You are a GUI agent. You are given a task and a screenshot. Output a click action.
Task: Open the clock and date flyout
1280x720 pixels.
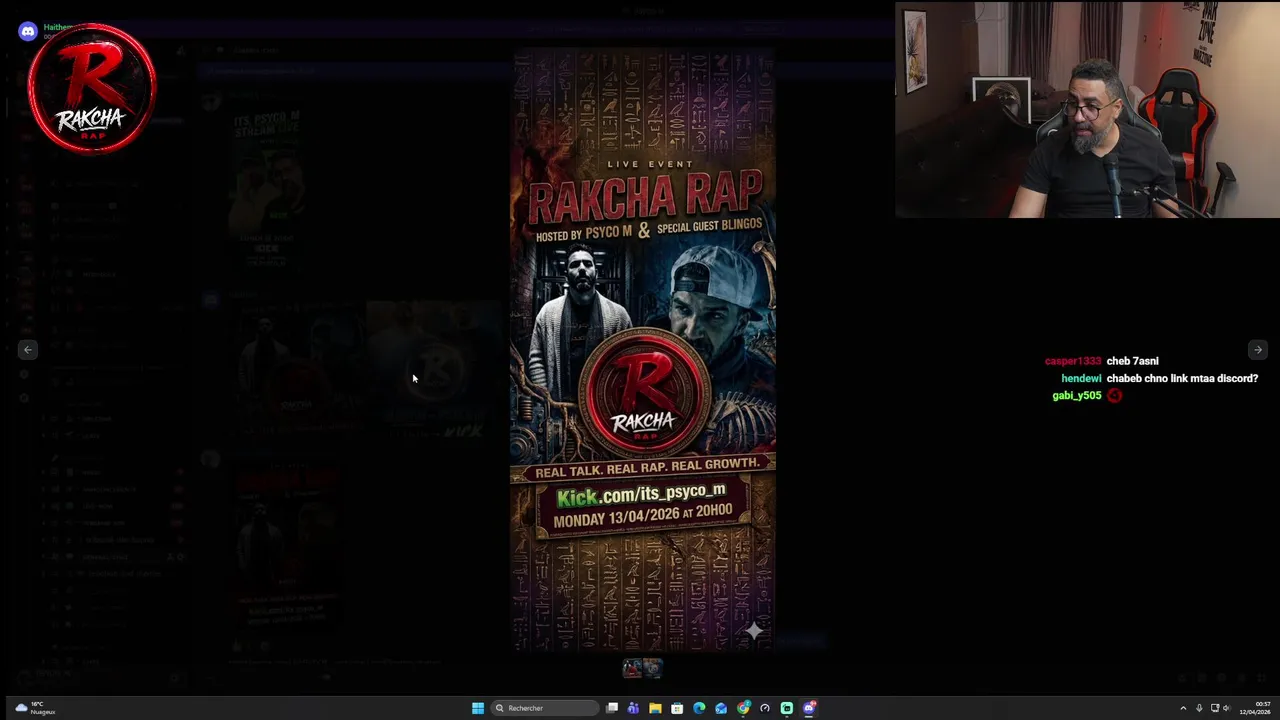(1255, 708)
